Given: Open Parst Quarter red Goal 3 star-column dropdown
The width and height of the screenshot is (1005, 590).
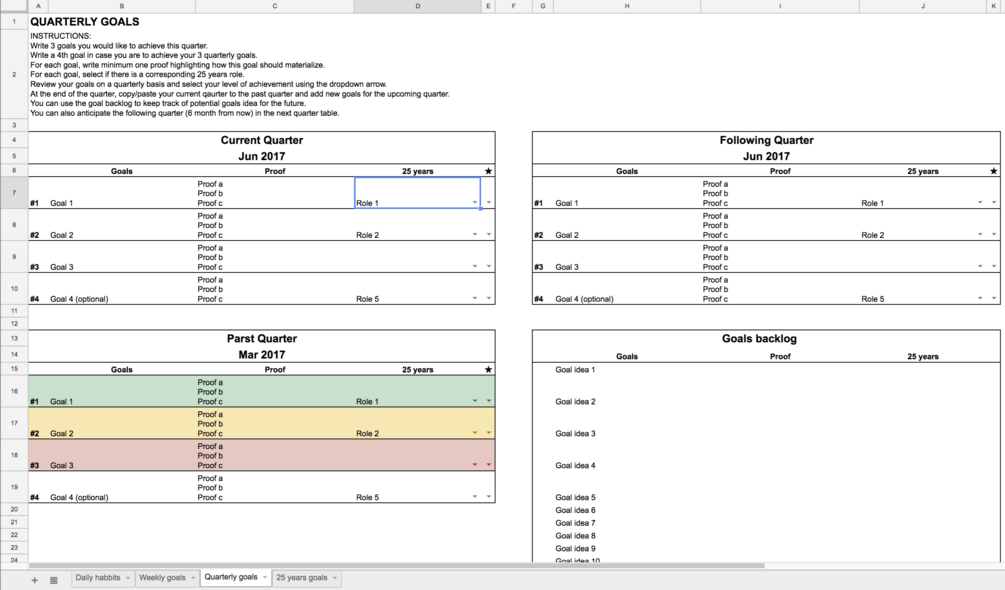Looking at the screenshot, I should [x=488, y=465].
